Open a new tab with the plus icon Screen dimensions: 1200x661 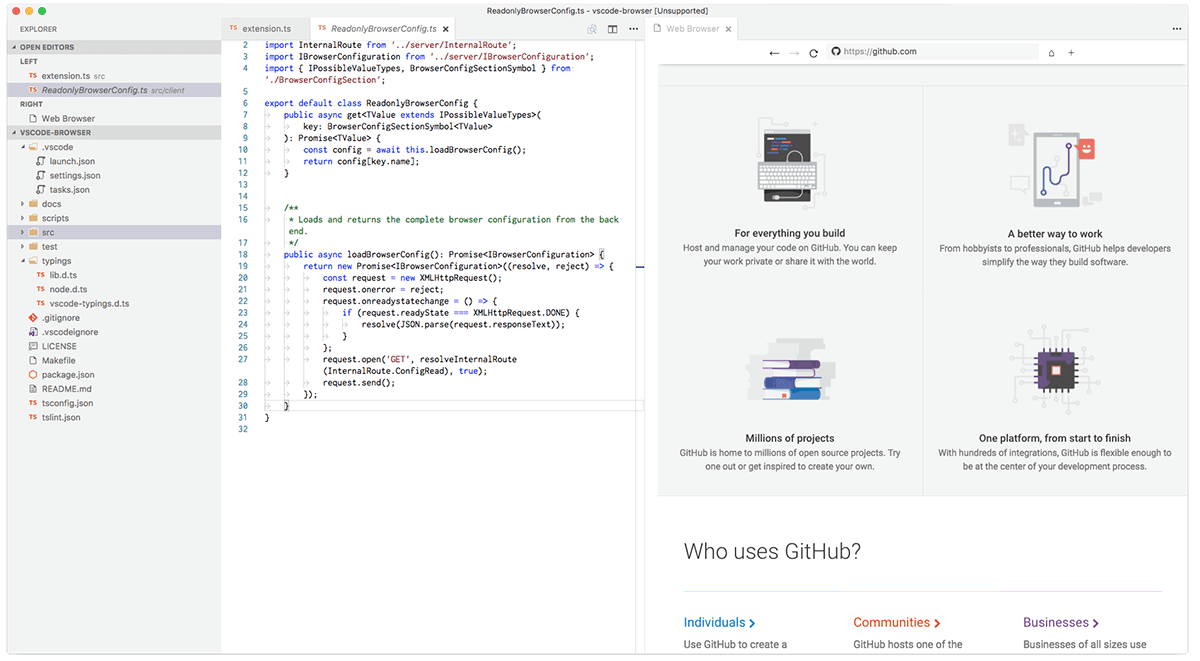pyautogui.click(x=1071, y=52)
